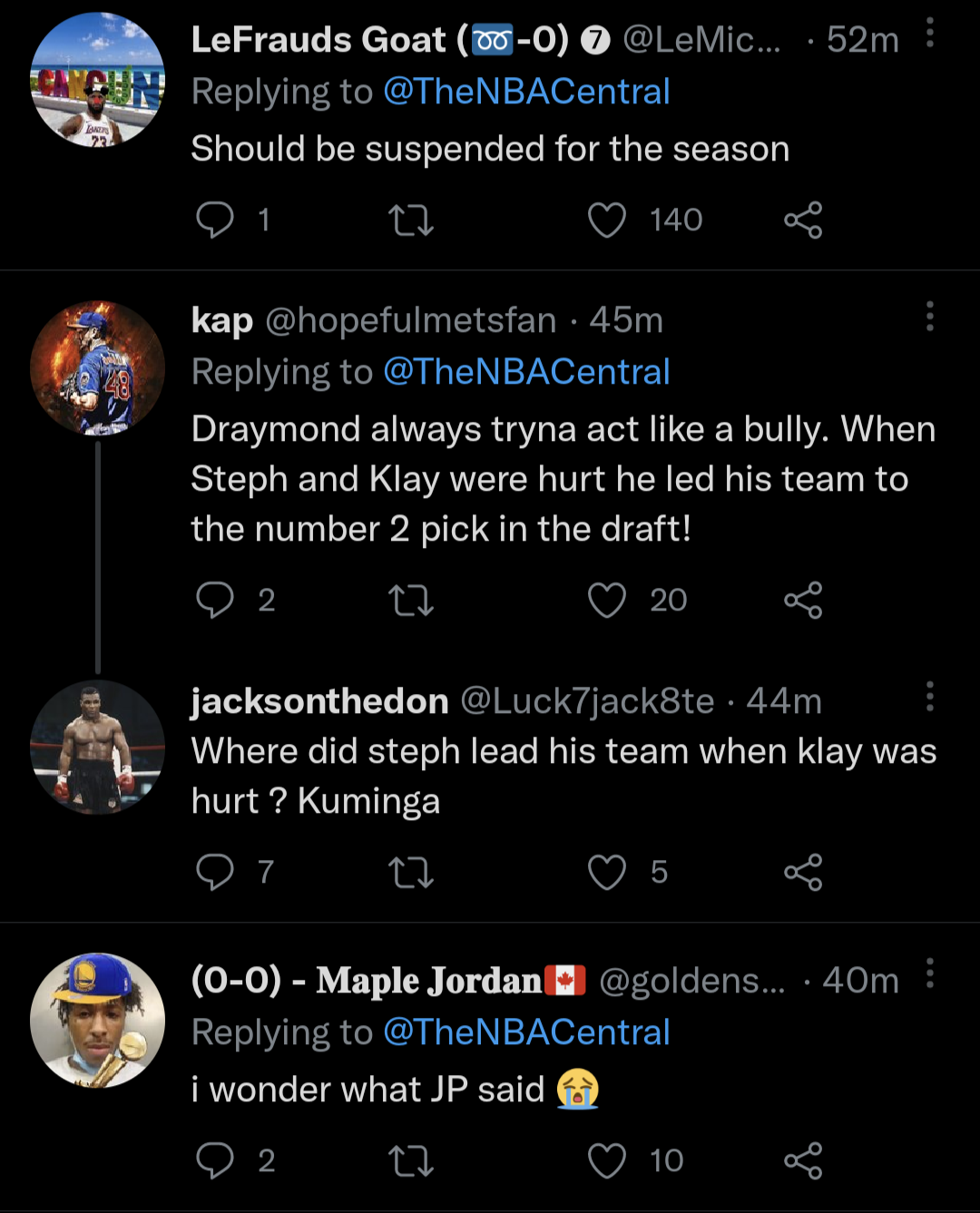Open LeFrauds Goat's Cancun avatar
The image size is (980, 1213).
pos(97,80)
